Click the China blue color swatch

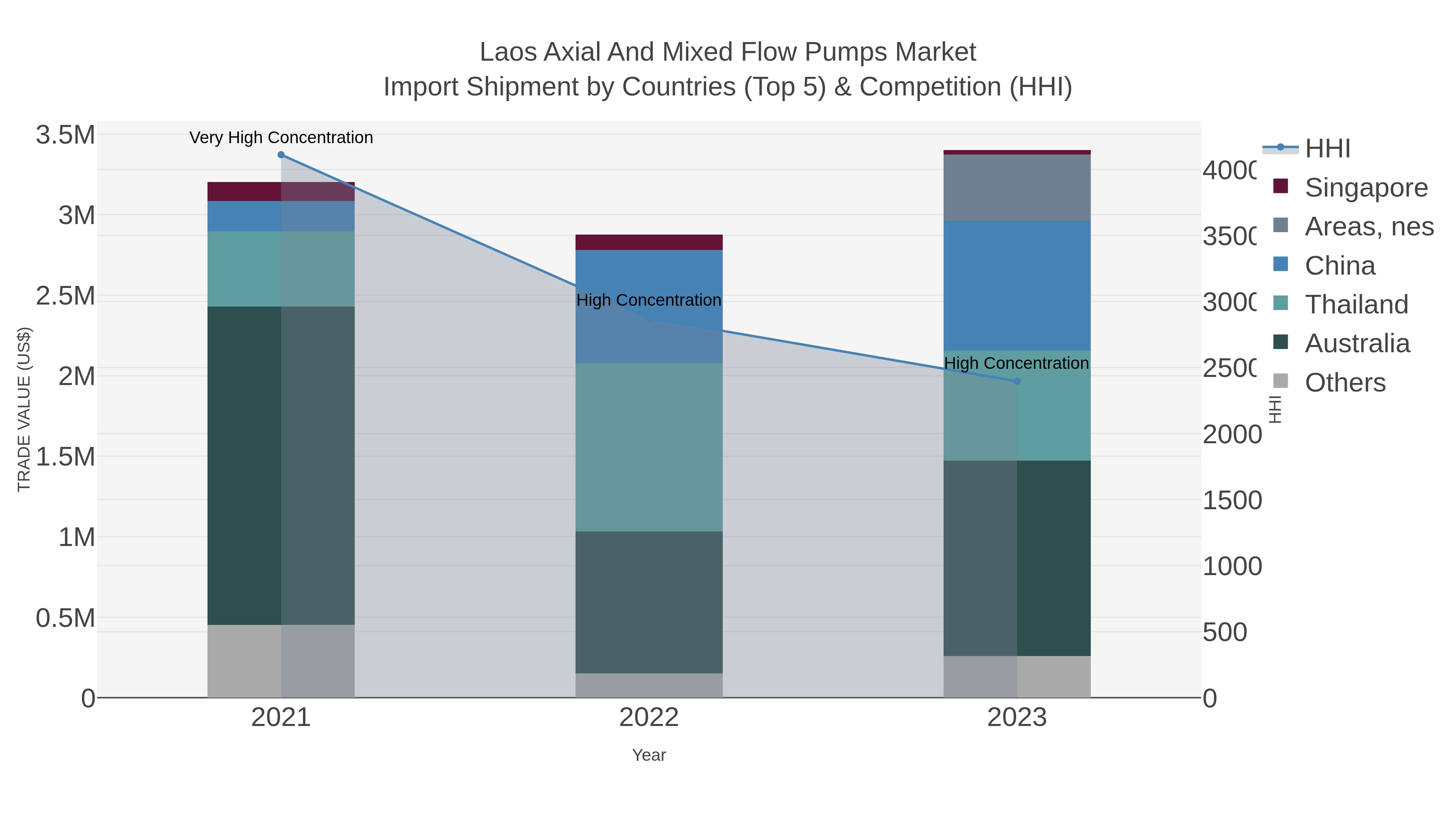tap(1281, 264)
